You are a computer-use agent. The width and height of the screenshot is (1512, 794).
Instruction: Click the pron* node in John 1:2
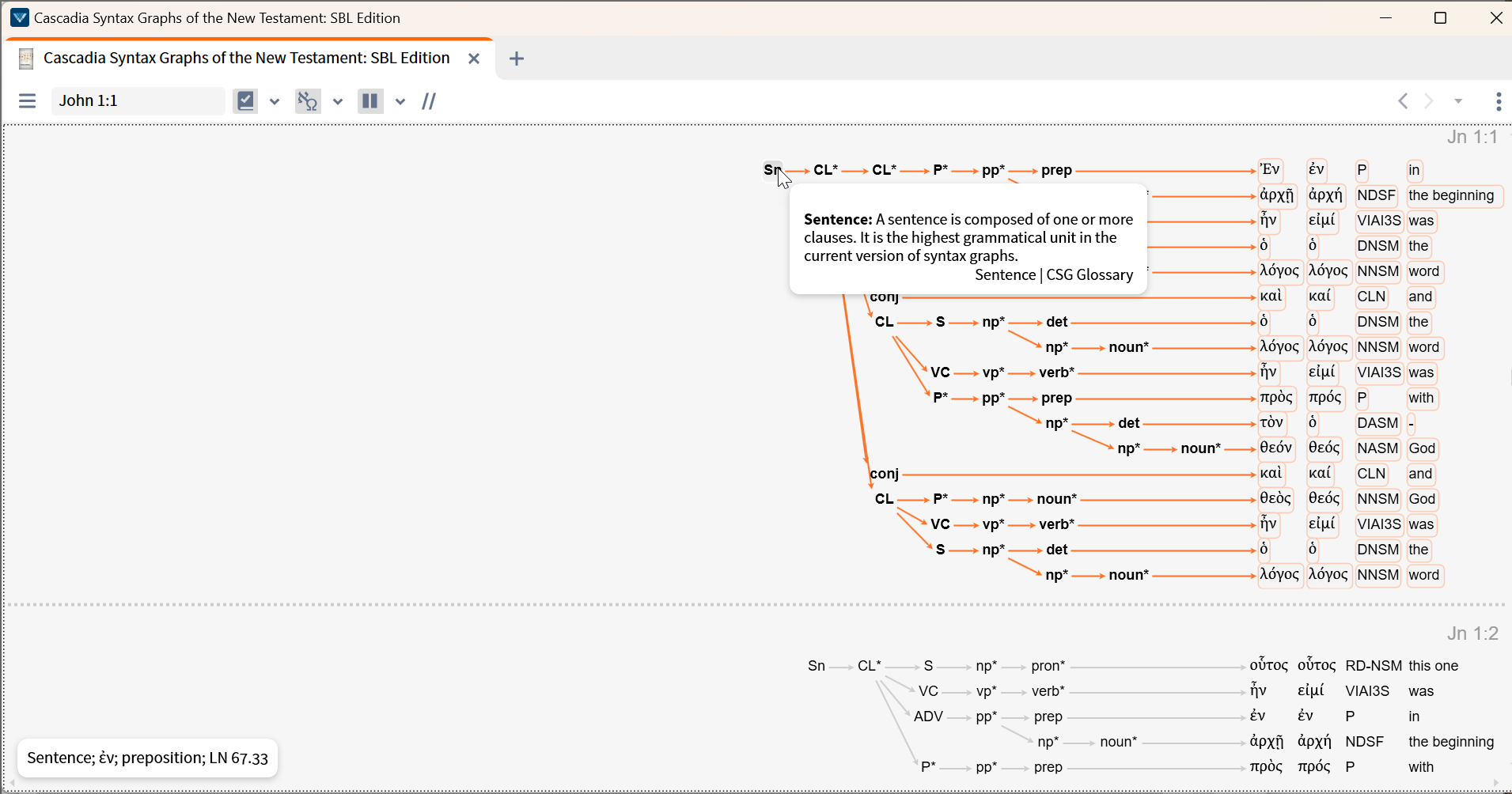(1048, 666)
